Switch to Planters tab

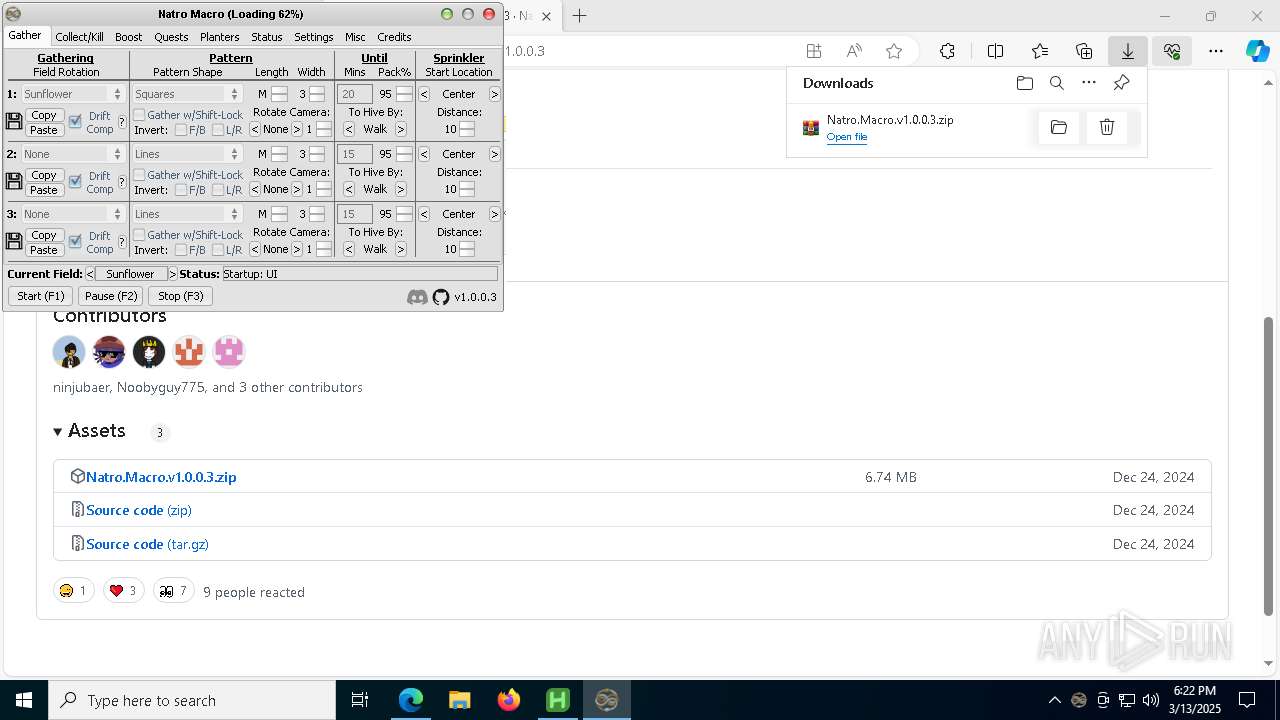pos(219,37)
